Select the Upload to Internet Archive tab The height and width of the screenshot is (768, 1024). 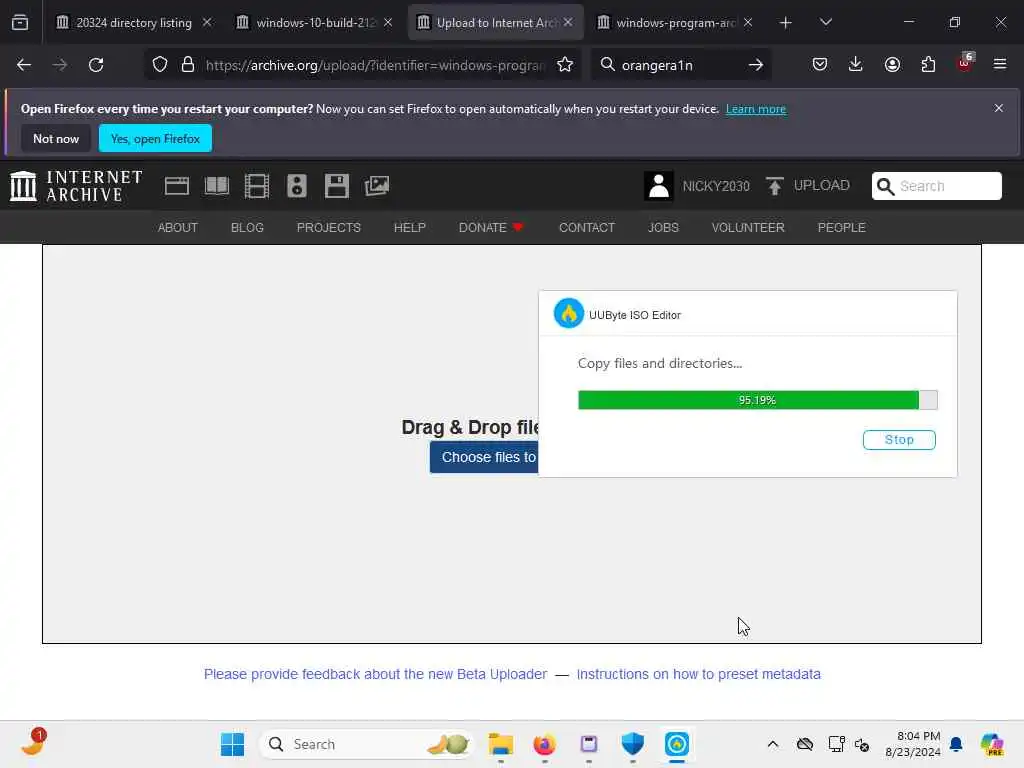pyautogui.click(x=495, y=23)
